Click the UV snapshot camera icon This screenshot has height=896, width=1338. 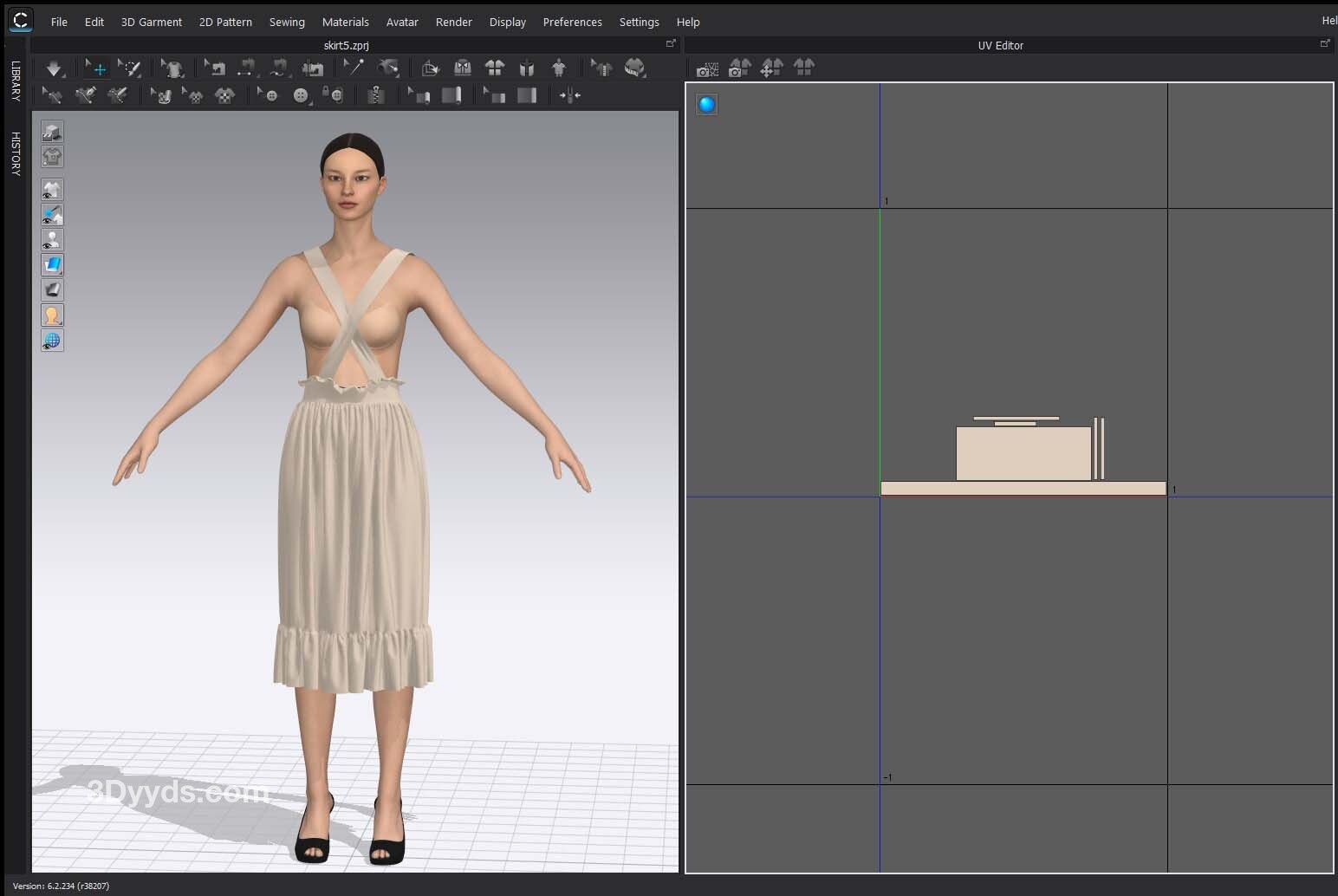coord(707,68)
